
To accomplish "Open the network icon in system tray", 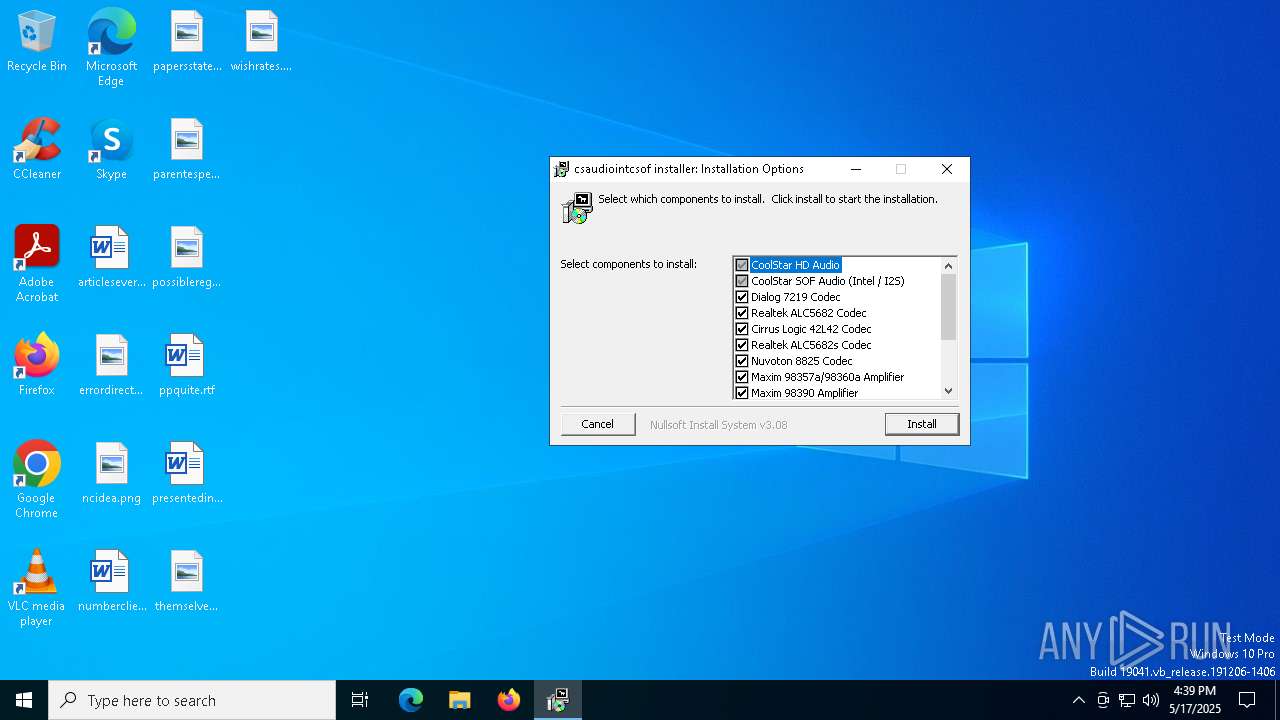I will click(1127, 700).
